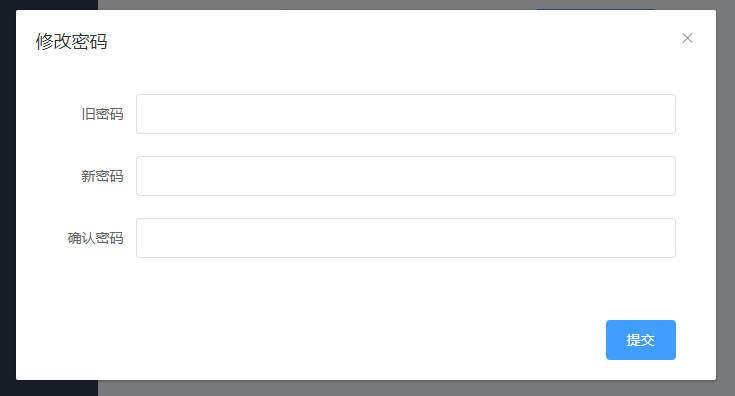The height and width of the screenshot is (396, 735).
Task: Select the 旧密码 field label
Action: 102,114
